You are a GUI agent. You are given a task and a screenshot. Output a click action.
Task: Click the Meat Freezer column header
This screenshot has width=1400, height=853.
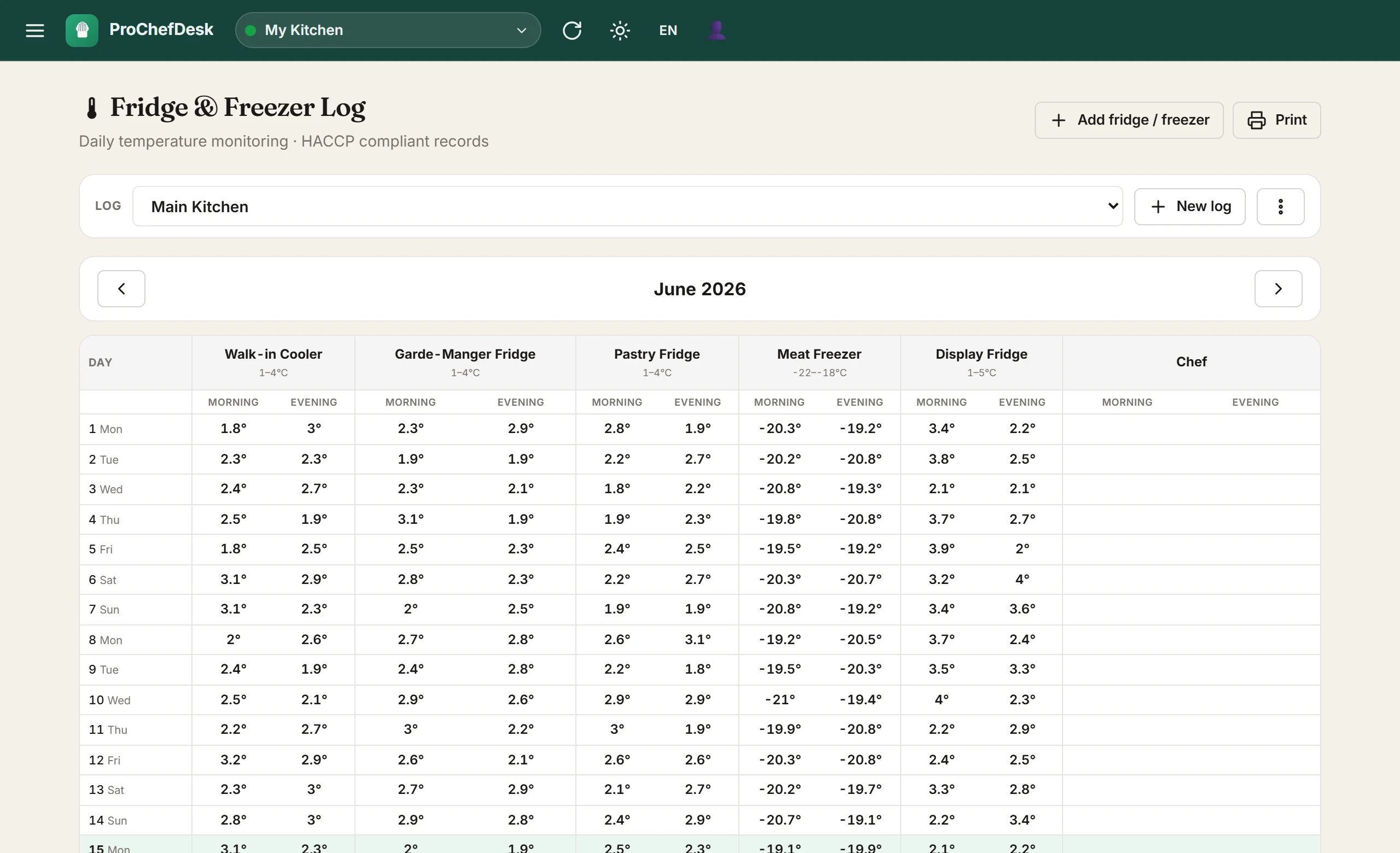tap(819, 362)
